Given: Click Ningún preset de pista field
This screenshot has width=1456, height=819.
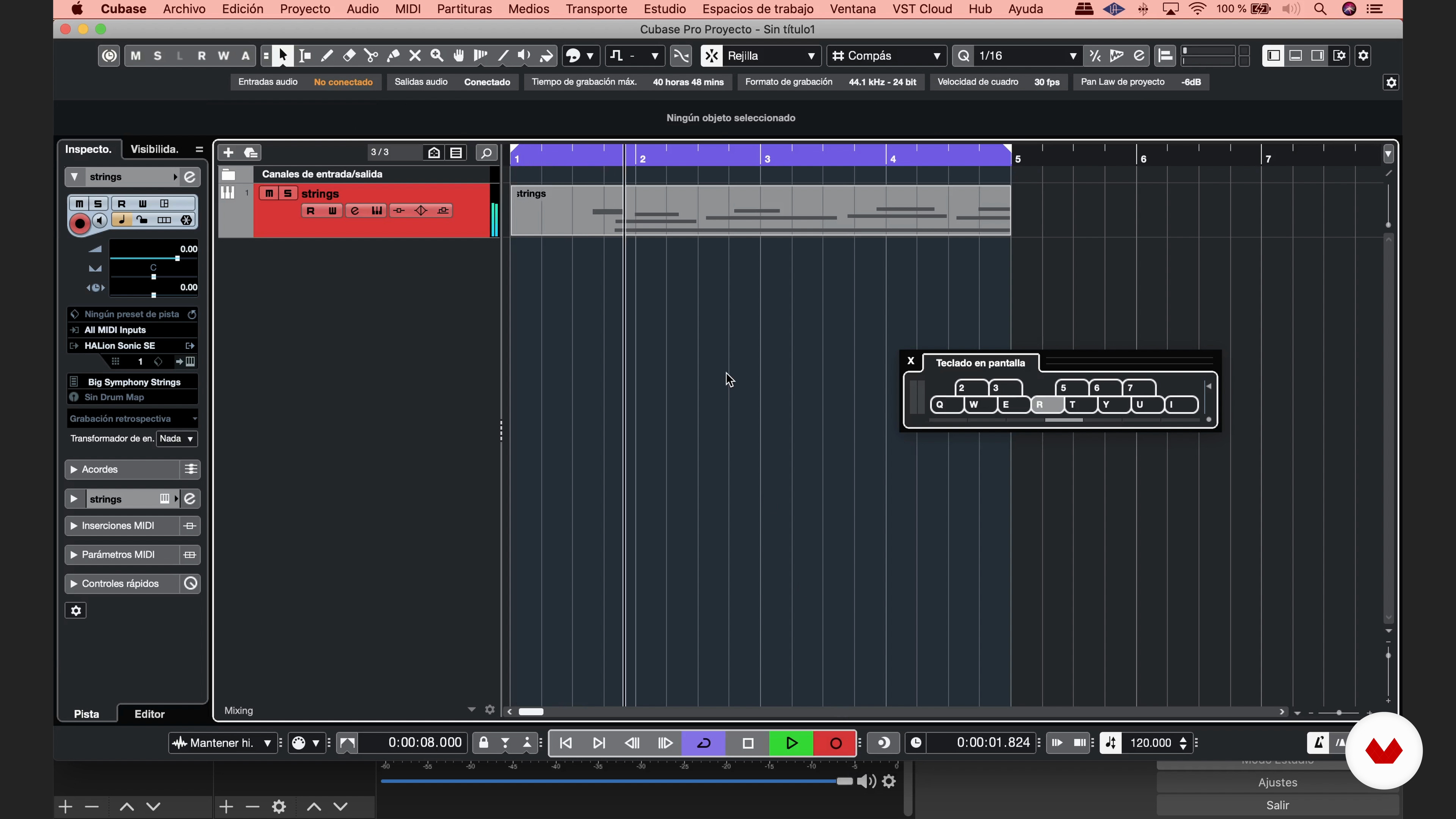Looking at the screenshot, I should pyautogui.click(x=132, y=314).
